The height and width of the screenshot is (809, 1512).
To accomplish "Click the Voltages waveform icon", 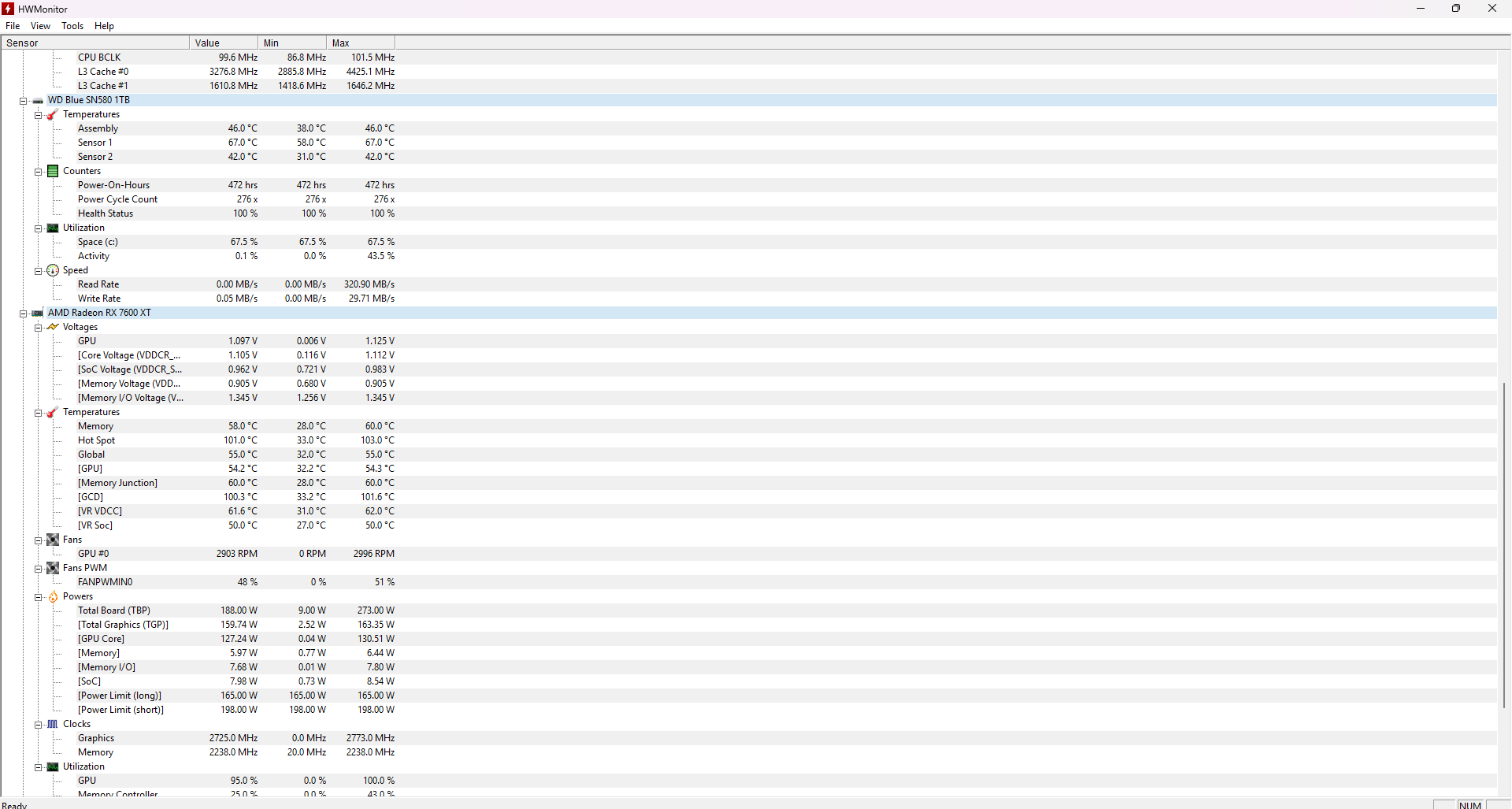I will pos(53,327).
